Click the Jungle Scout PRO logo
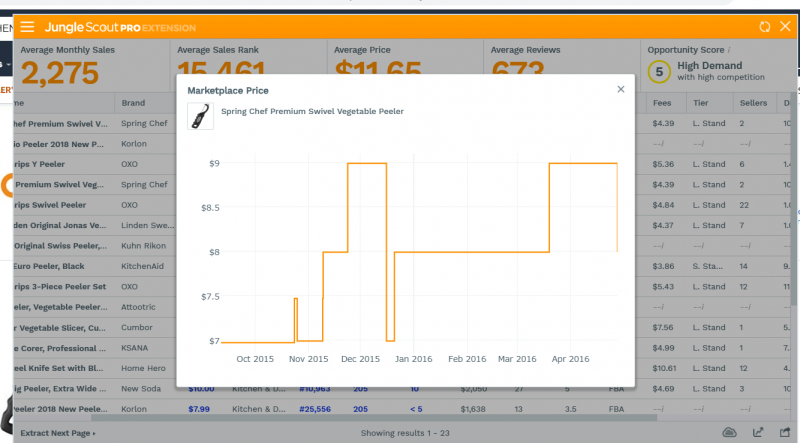Viewport: 800px width, 443px height. tap(120, 28)
